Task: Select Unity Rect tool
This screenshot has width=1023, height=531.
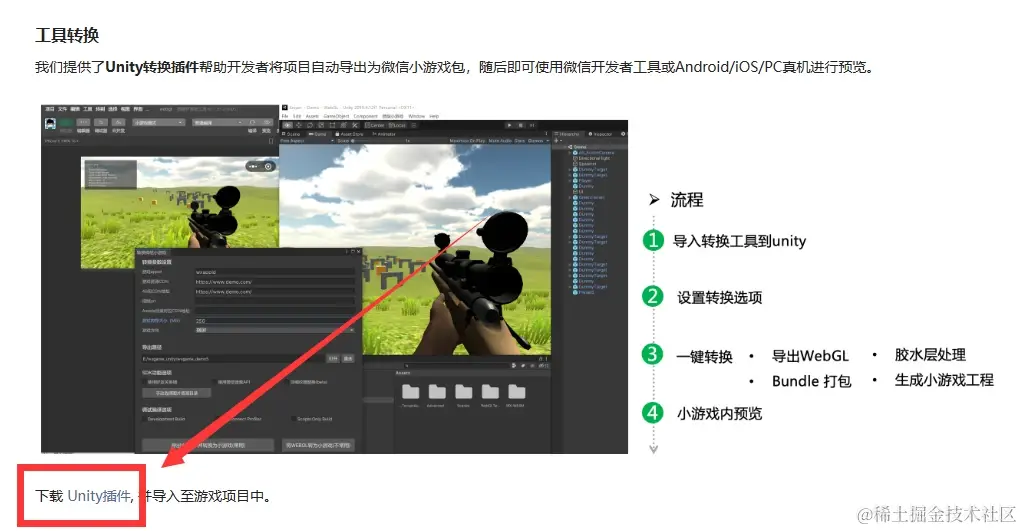Action: point(332,125)
